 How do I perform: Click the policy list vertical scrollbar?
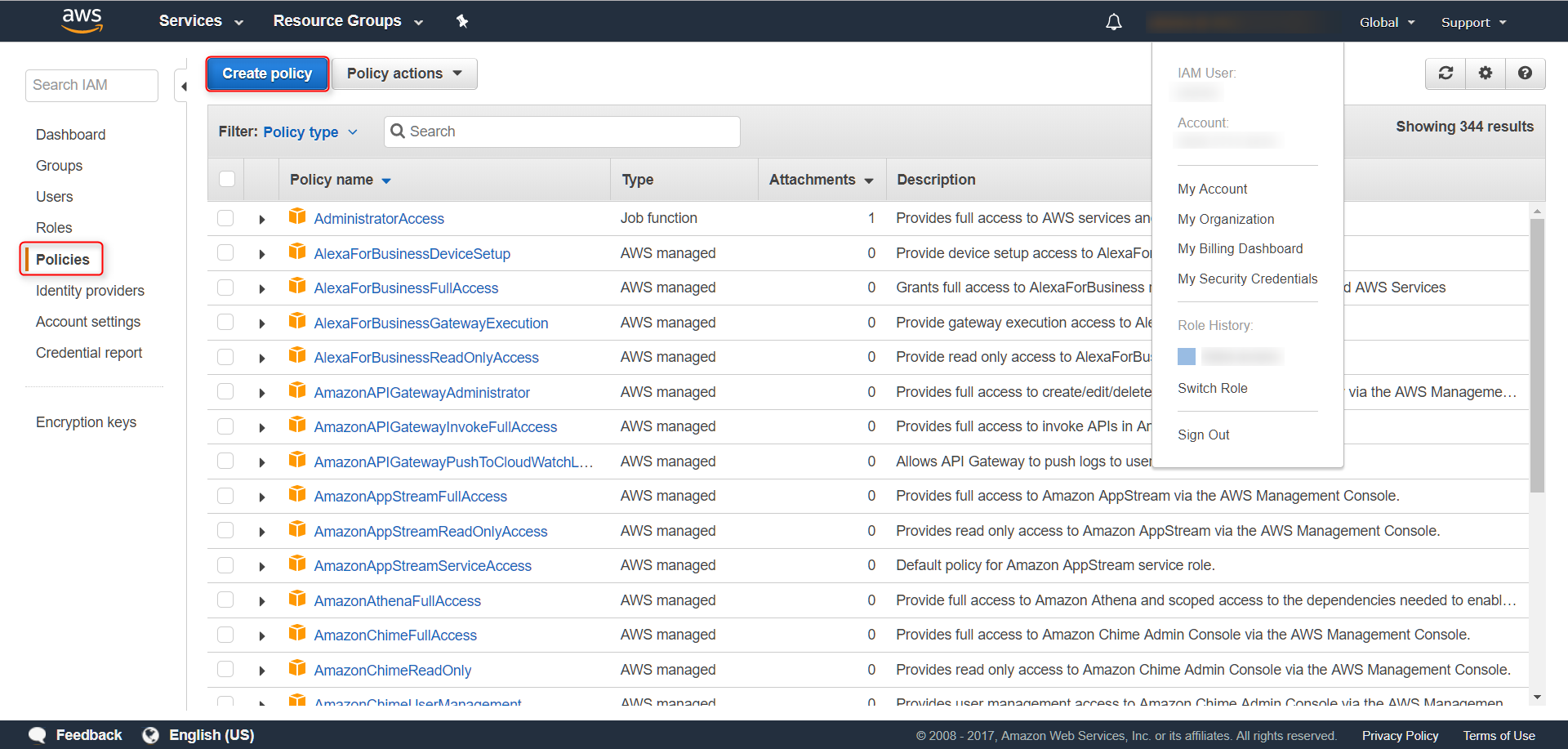(1537, 355)
